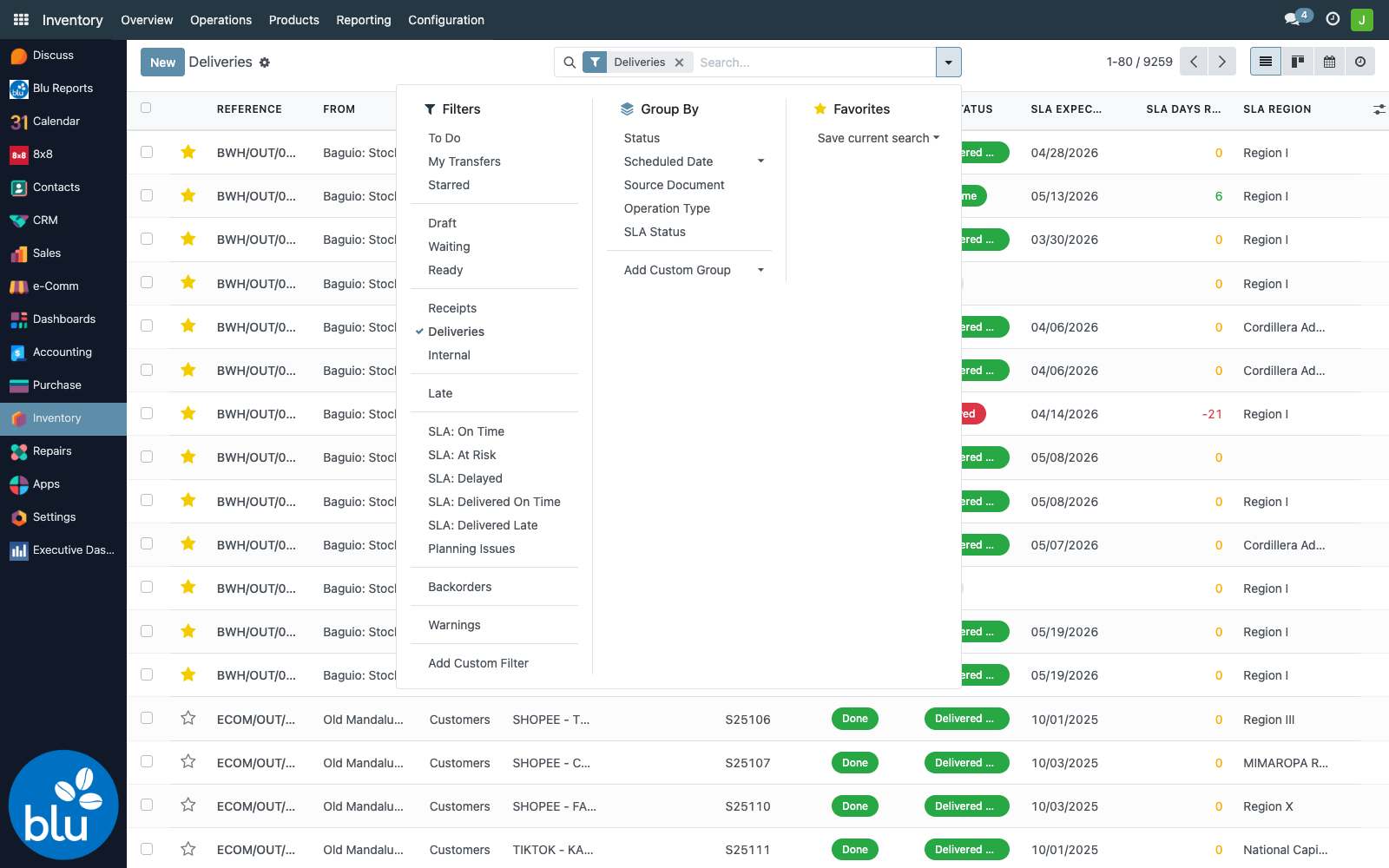This screenshot has height=868, width=1389.
Task: Select checkbox for S25106 row
Action: [147, 718]
